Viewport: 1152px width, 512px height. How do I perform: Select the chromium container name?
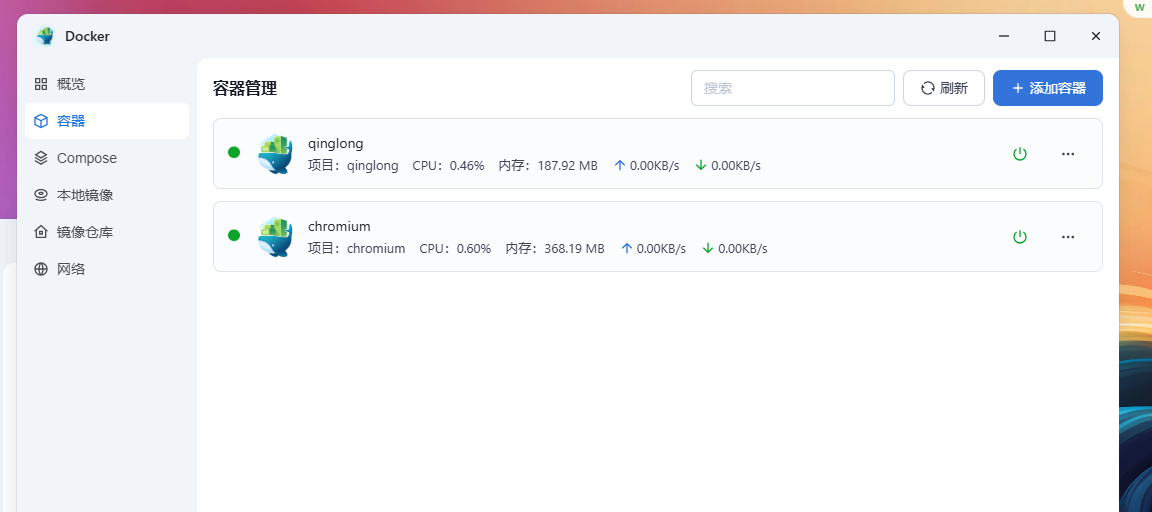click(339, 226)
